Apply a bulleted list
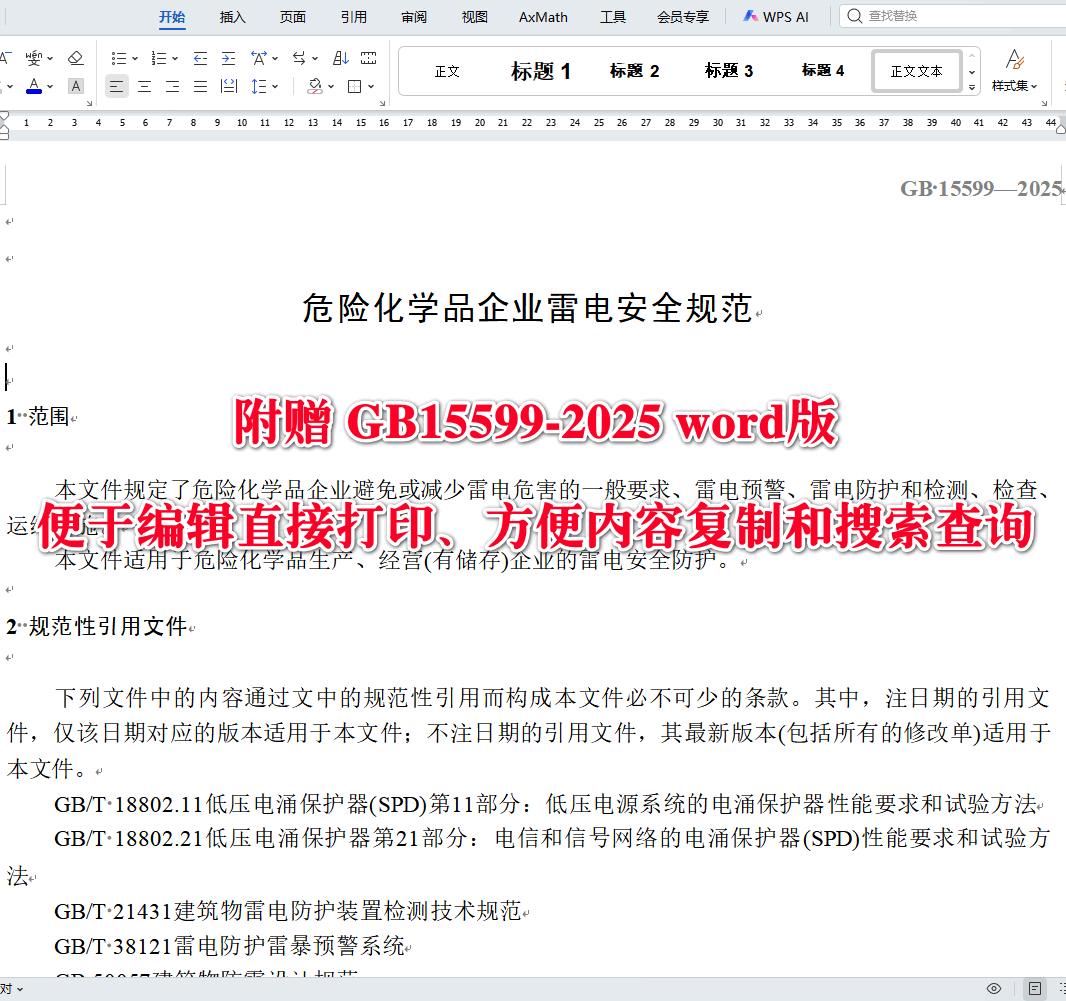 coord(120,57)
